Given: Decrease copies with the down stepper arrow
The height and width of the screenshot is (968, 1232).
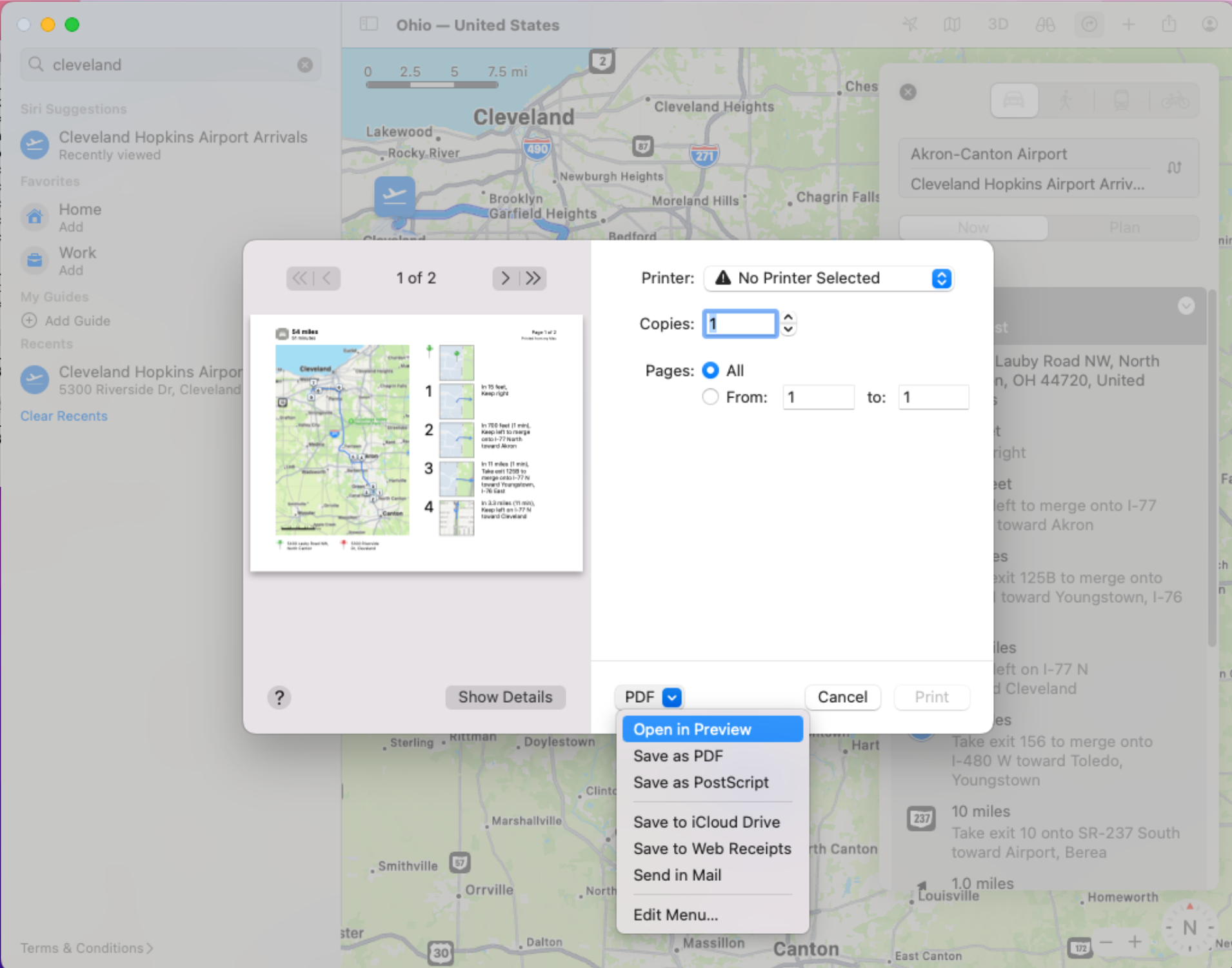Looking at the screenshot, I should point(788,330).
